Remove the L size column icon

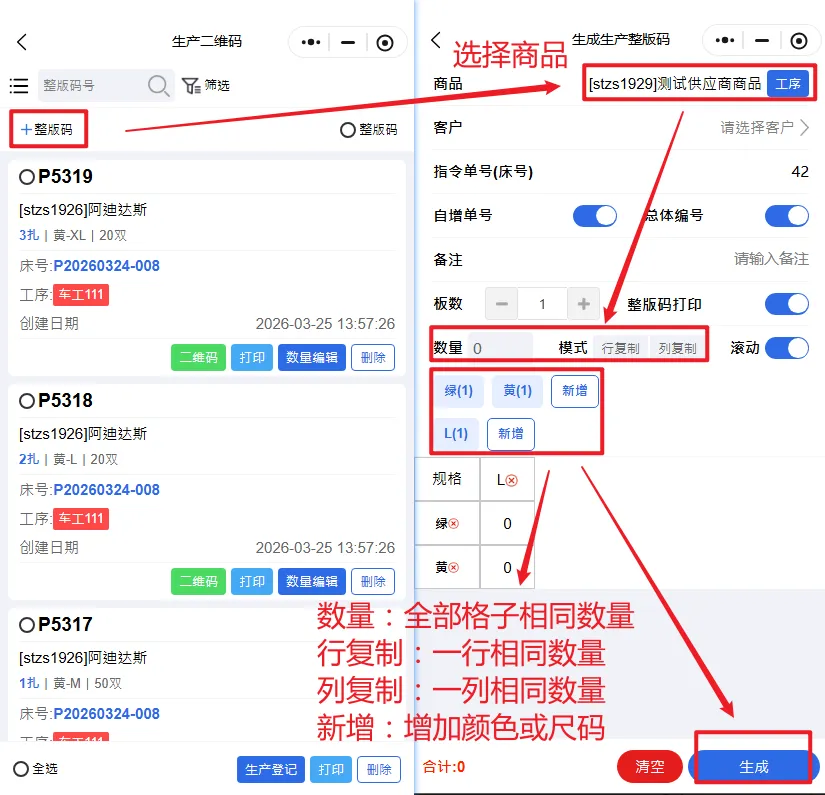click(512, 481)
